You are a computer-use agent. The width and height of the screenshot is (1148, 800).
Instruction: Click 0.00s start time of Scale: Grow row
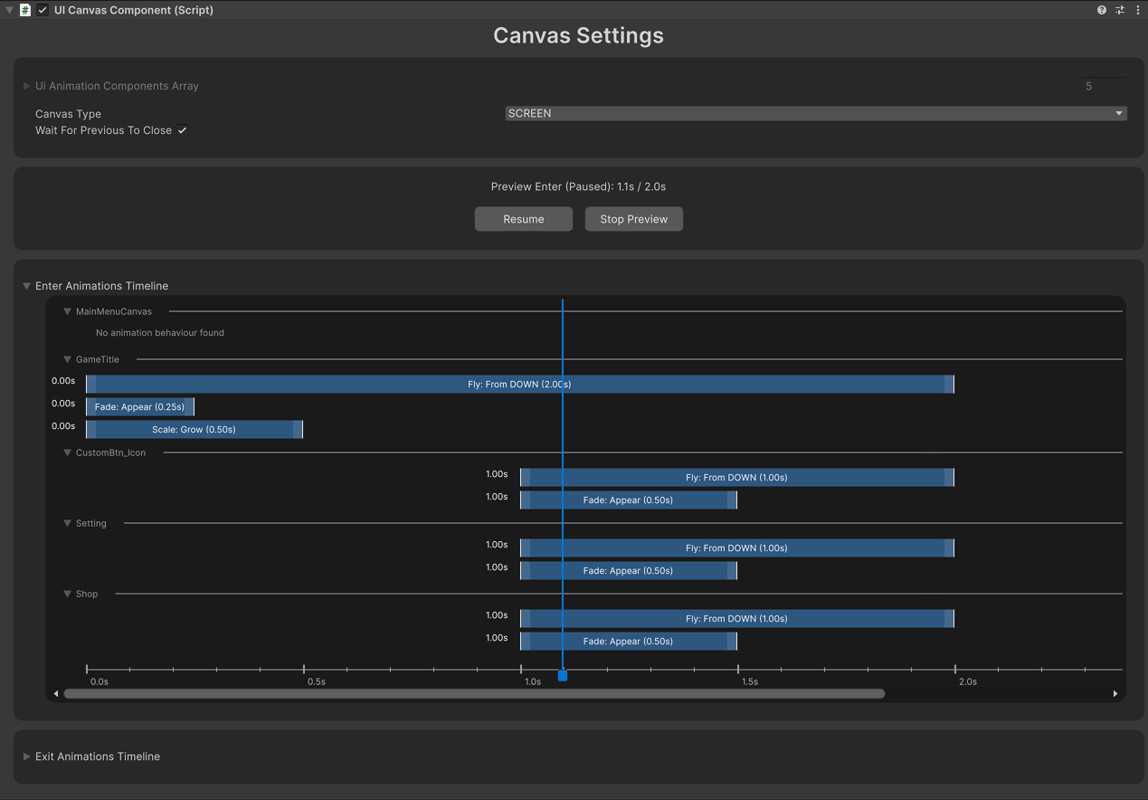[x=63, y=426]
